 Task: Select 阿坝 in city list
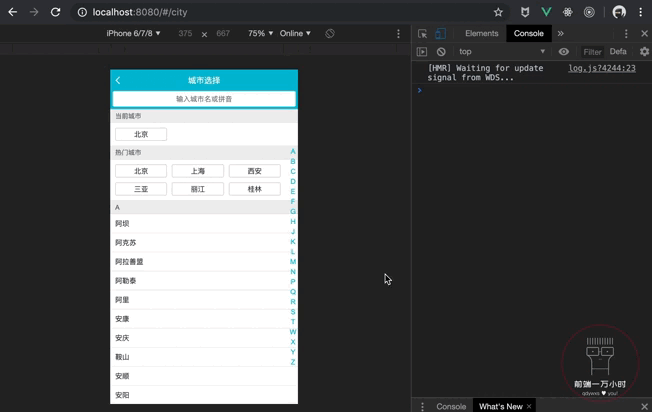[x=204, y=224]
